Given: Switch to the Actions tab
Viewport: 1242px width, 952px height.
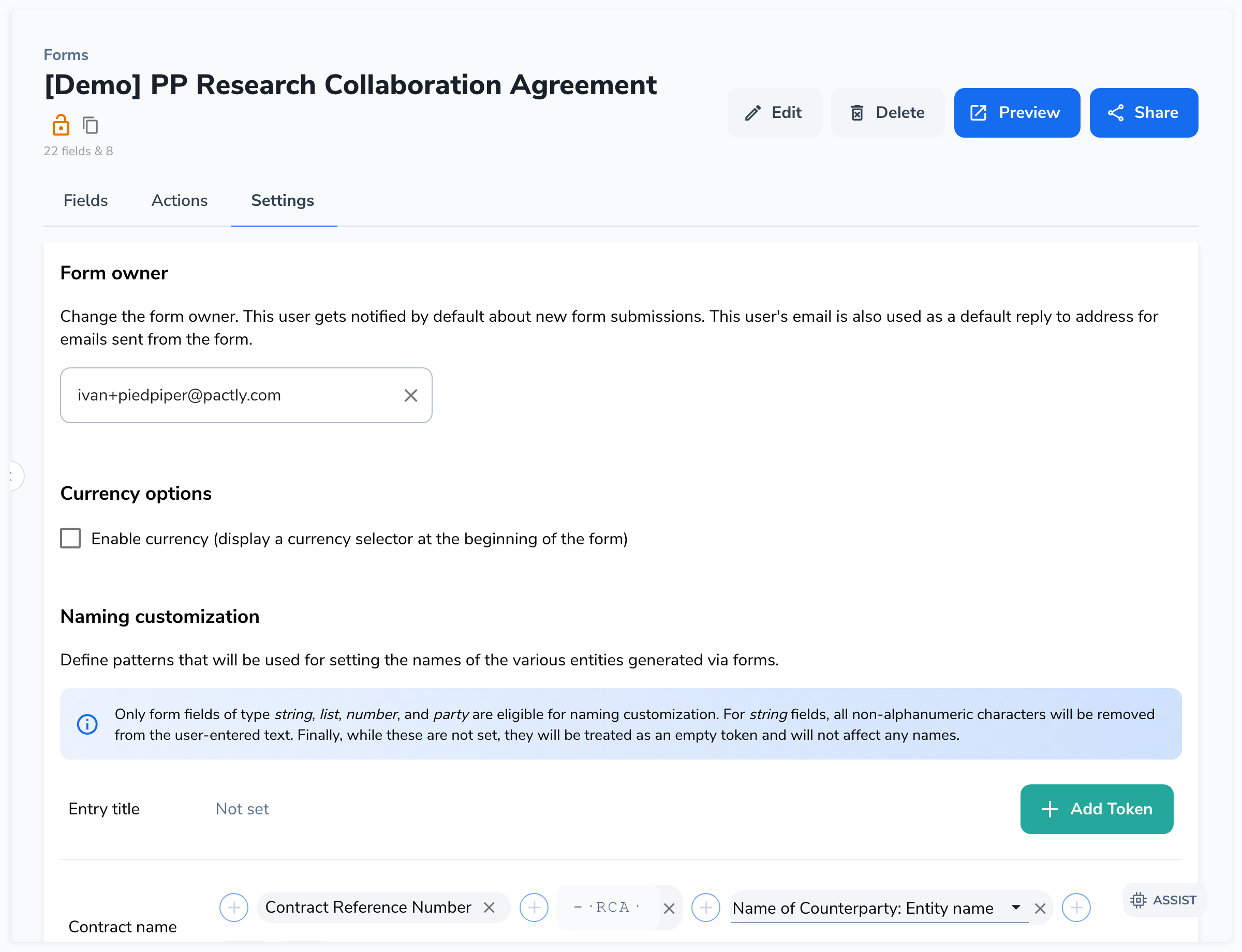Looking at the screenshot, I should (180, 201).
